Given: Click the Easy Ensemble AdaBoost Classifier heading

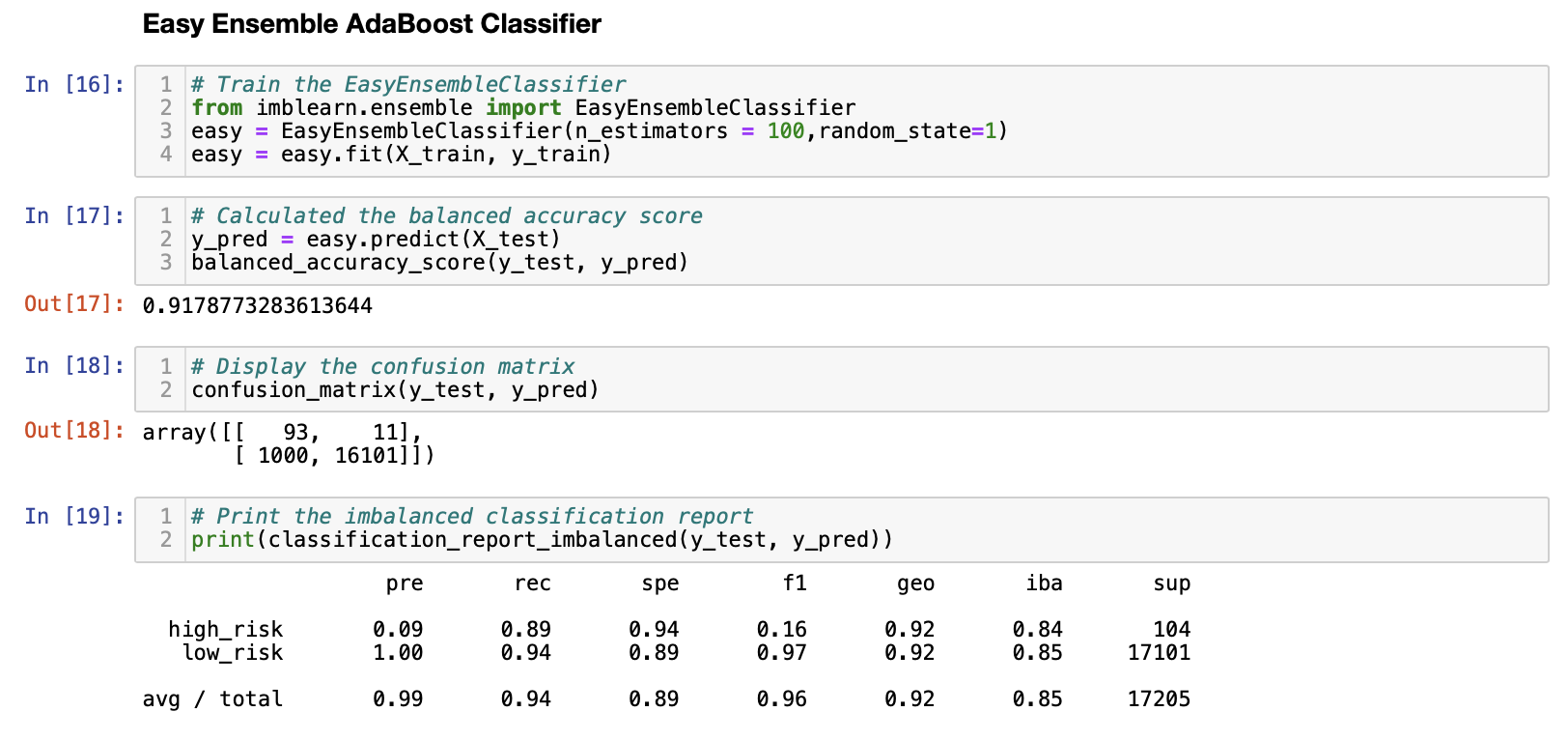Looking at the screenshot, I should pos(372,24).
